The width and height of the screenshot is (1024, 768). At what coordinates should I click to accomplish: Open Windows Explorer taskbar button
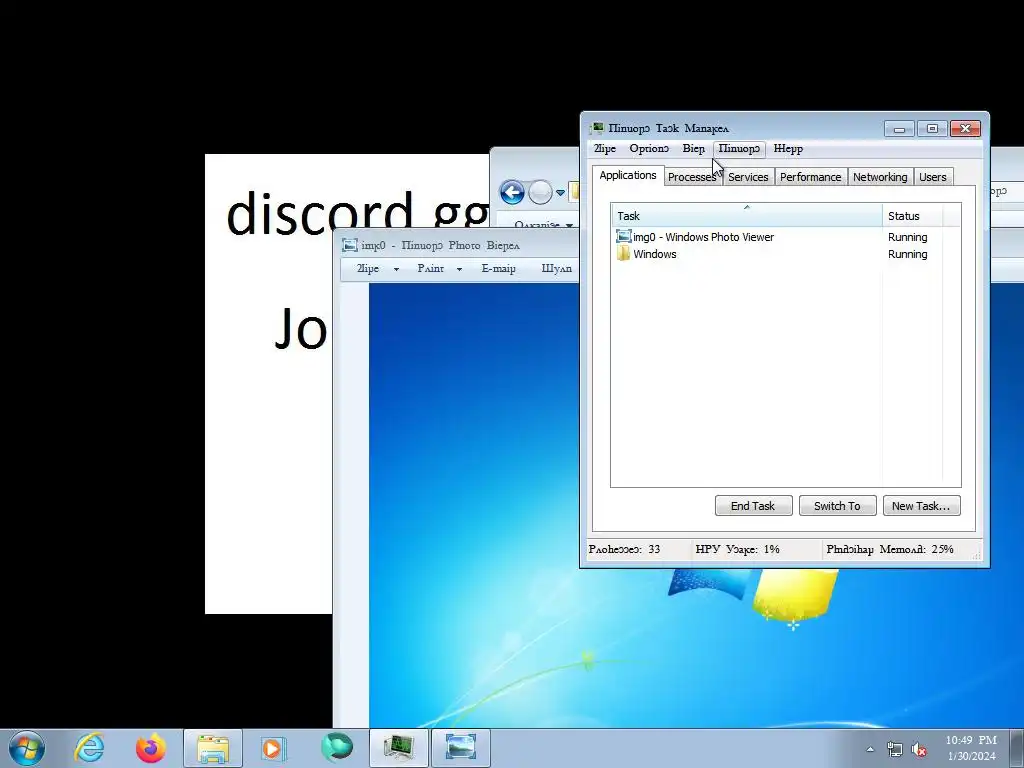click(x=213, y=748)
